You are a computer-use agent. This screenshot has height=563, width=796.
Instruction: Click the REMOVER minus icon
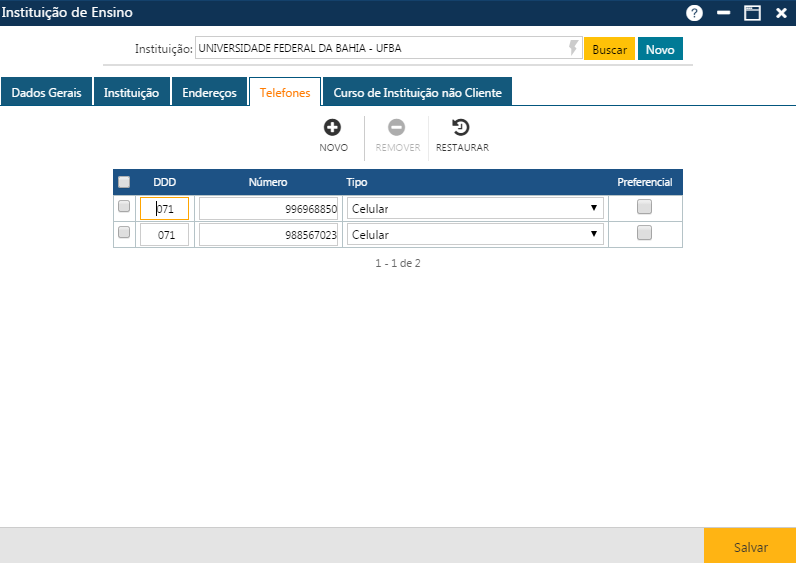(397, 128)
